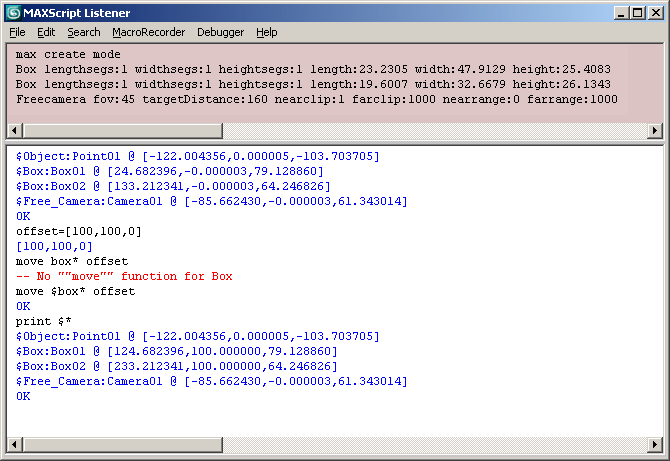Open the File menu
This screenshot has height=461, width=670.
(x=17, y=32)
